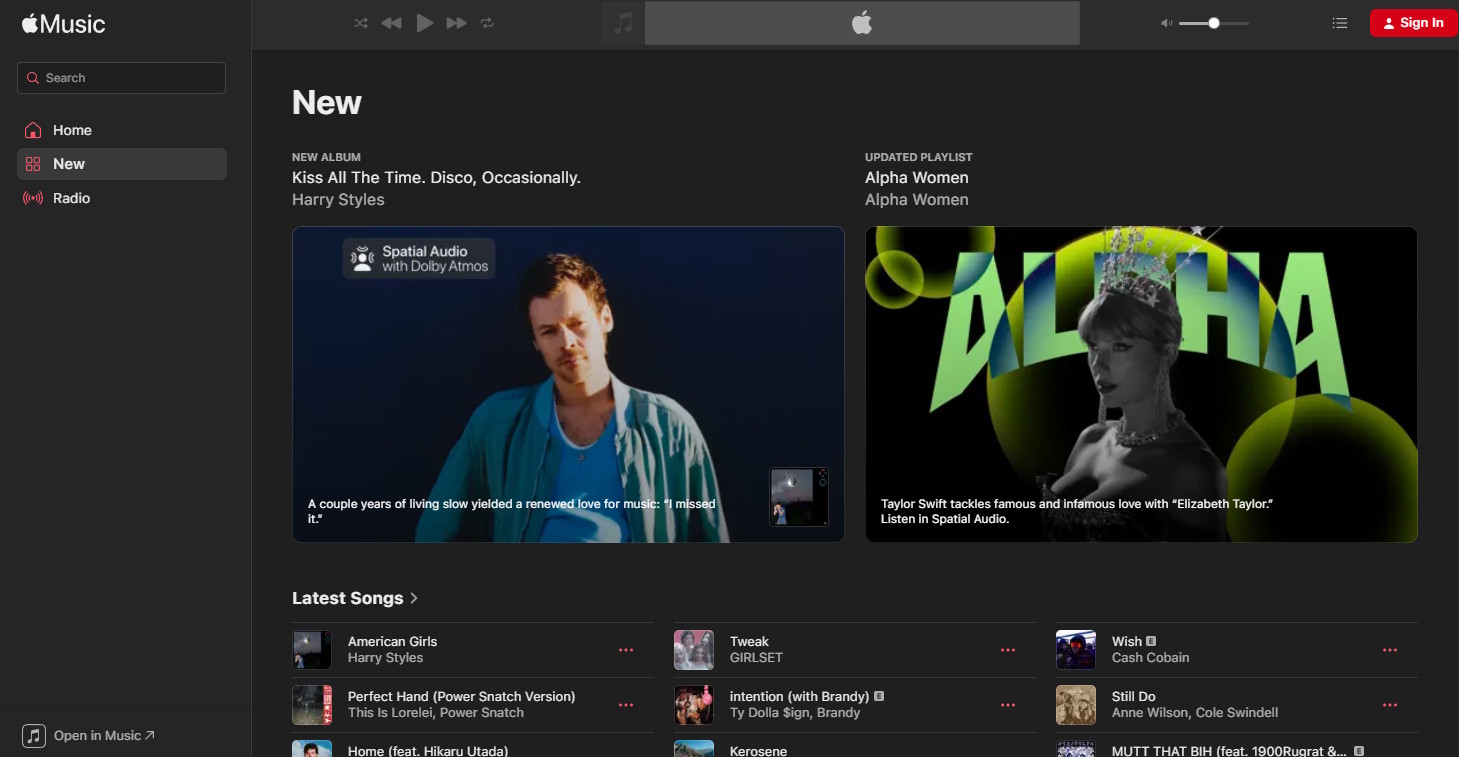Click the Sign In button
1459x757 pixels.
[x=1413, y=23]
